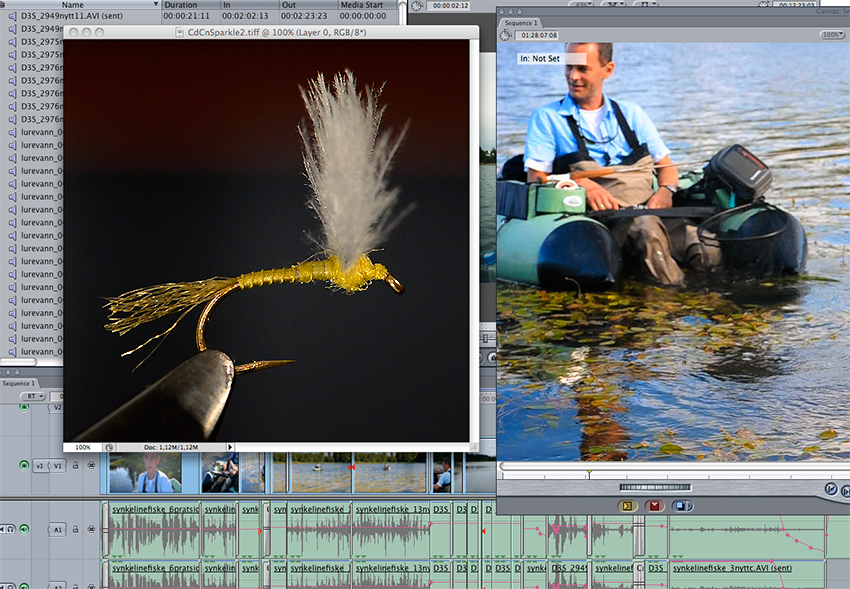
Task: Sort browser by Duration column header
Action: [x=191, y=4]
